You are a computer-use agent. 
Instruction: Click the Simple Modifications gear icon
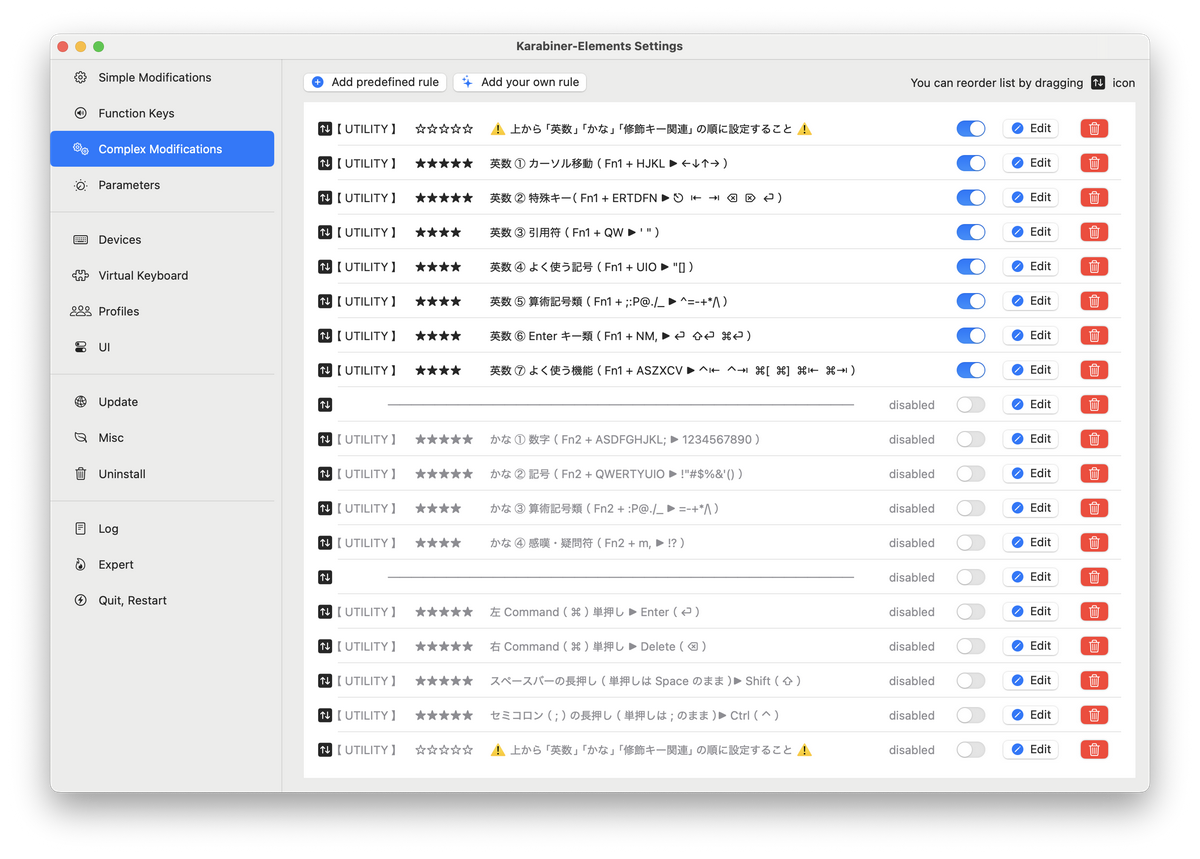tap(81, 77)
